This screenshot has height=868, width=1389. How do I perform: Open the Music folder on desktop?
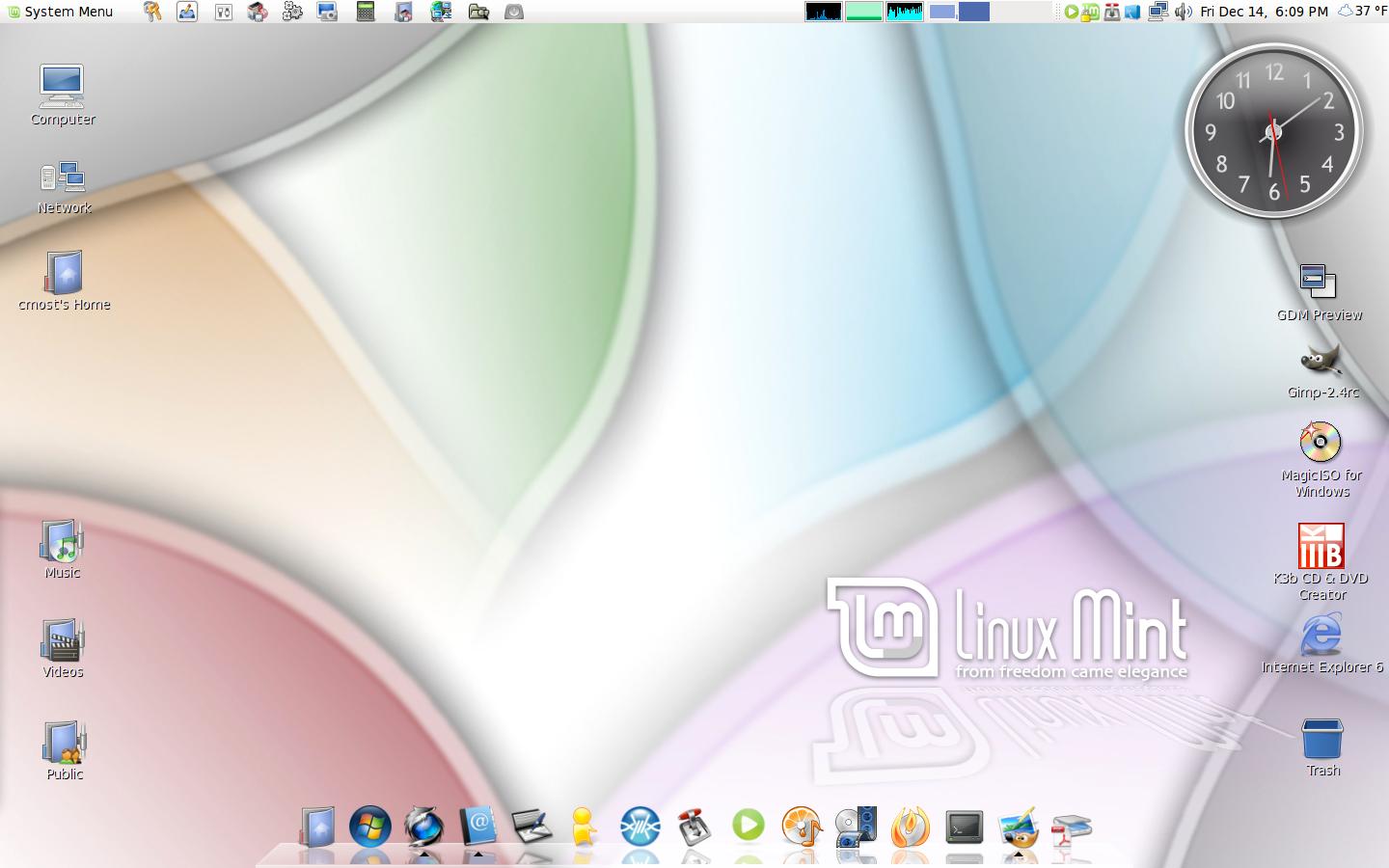click(63, 549)
